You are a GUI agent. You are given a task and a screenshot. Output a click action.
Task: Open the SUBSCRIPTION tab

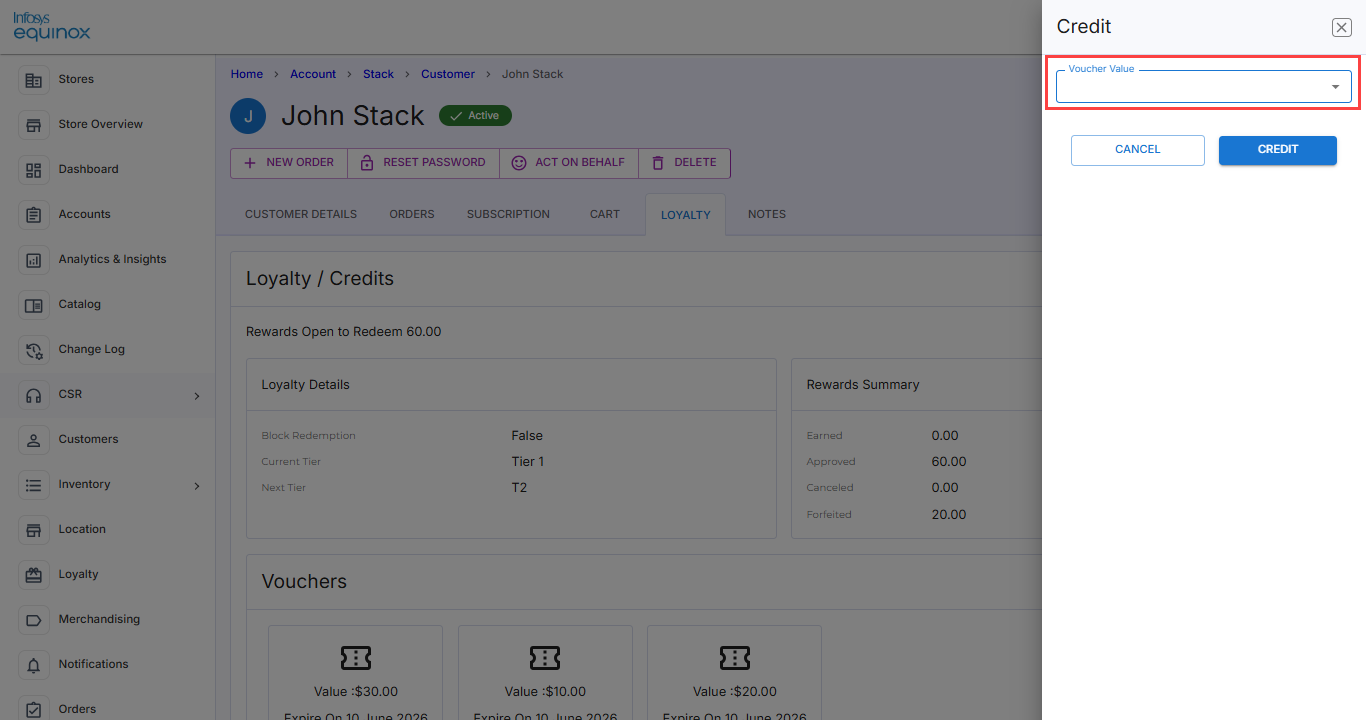click(508, 214)
